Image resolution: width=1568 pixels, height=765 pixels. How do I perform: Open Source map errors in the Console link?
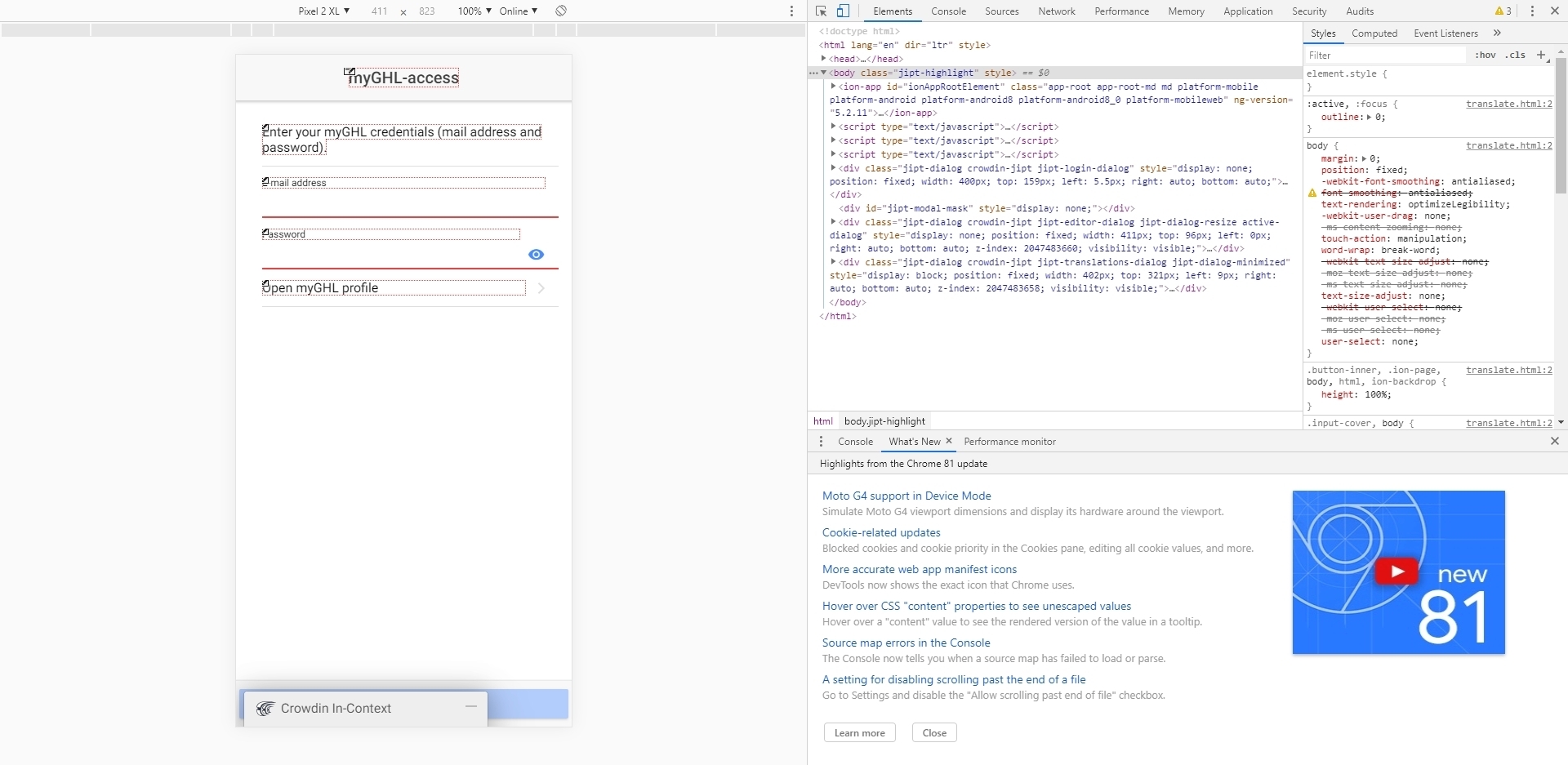tap(906, 643)
